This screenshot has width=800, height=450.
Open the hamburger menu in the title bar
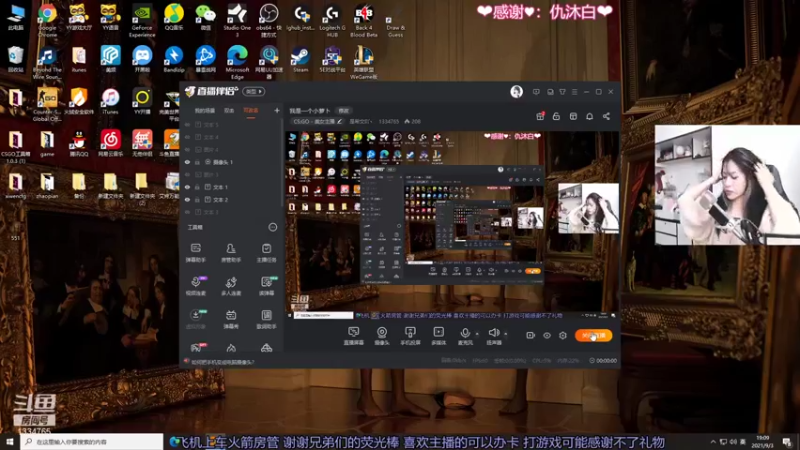coord(574,92)
